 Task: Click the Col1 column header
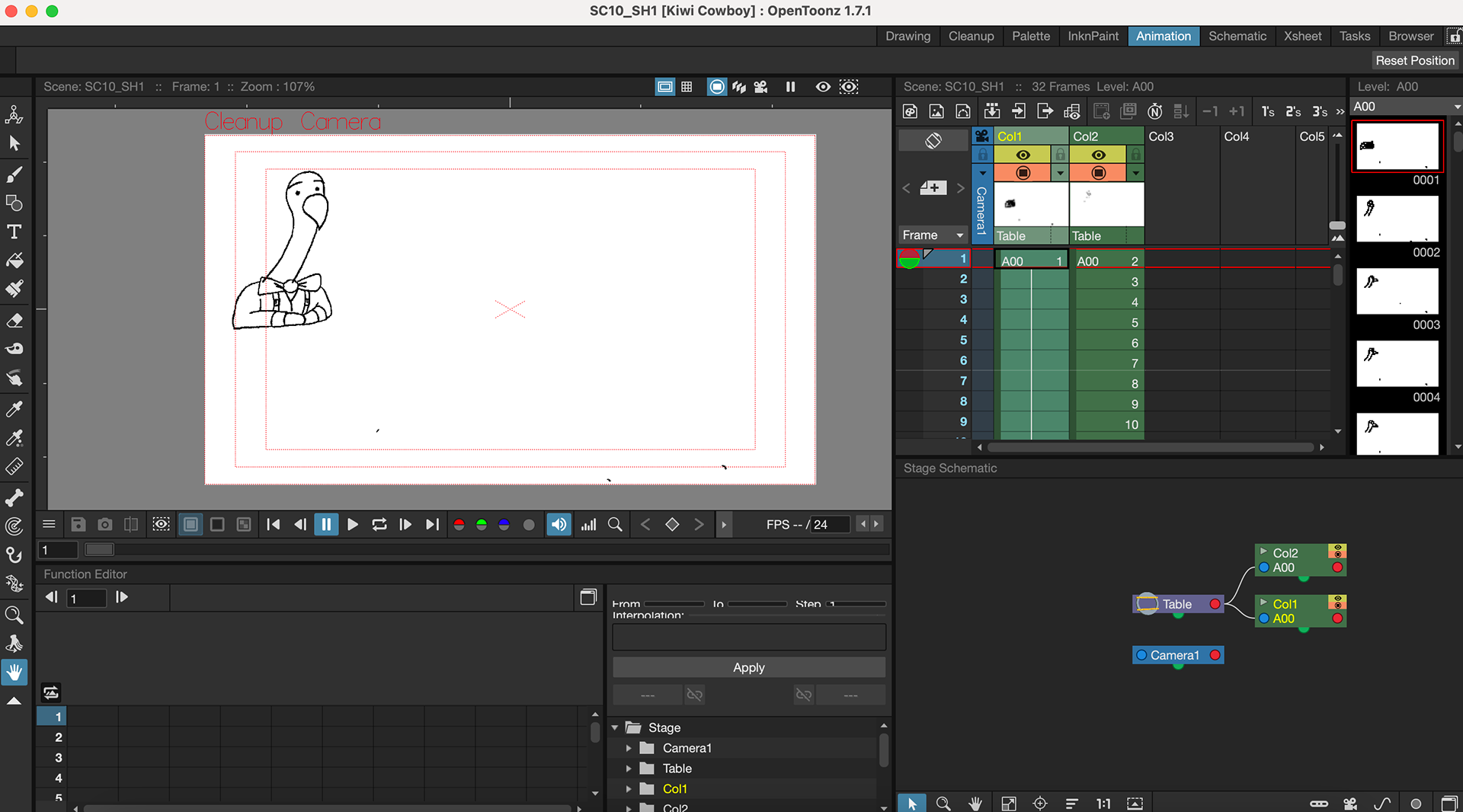[x=1031, y=136]
